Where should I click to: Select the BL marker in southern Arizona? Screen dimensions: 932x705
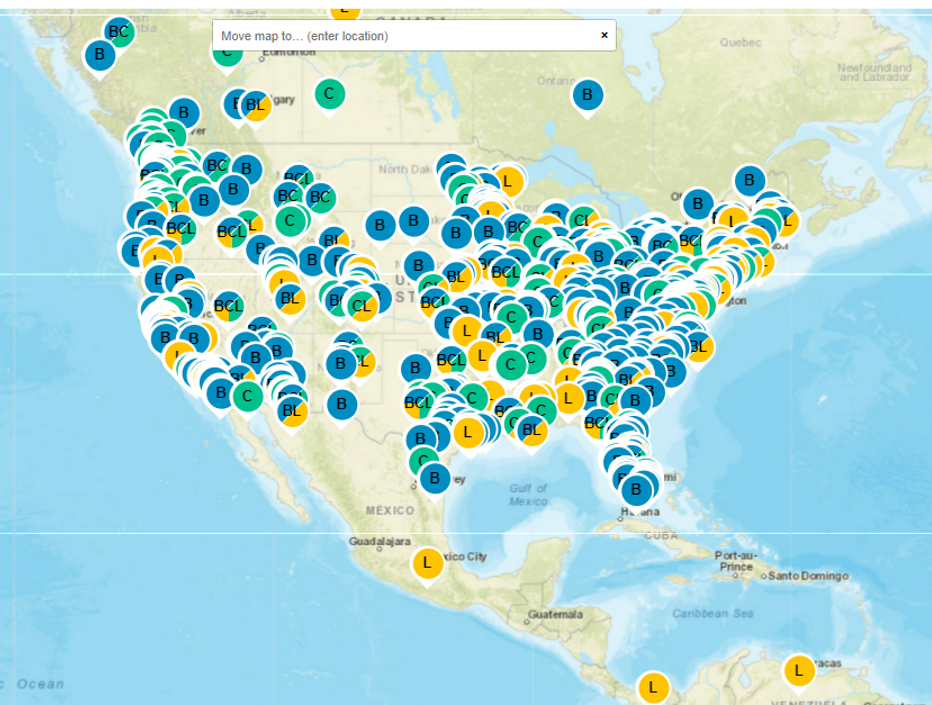click(291, 410)
